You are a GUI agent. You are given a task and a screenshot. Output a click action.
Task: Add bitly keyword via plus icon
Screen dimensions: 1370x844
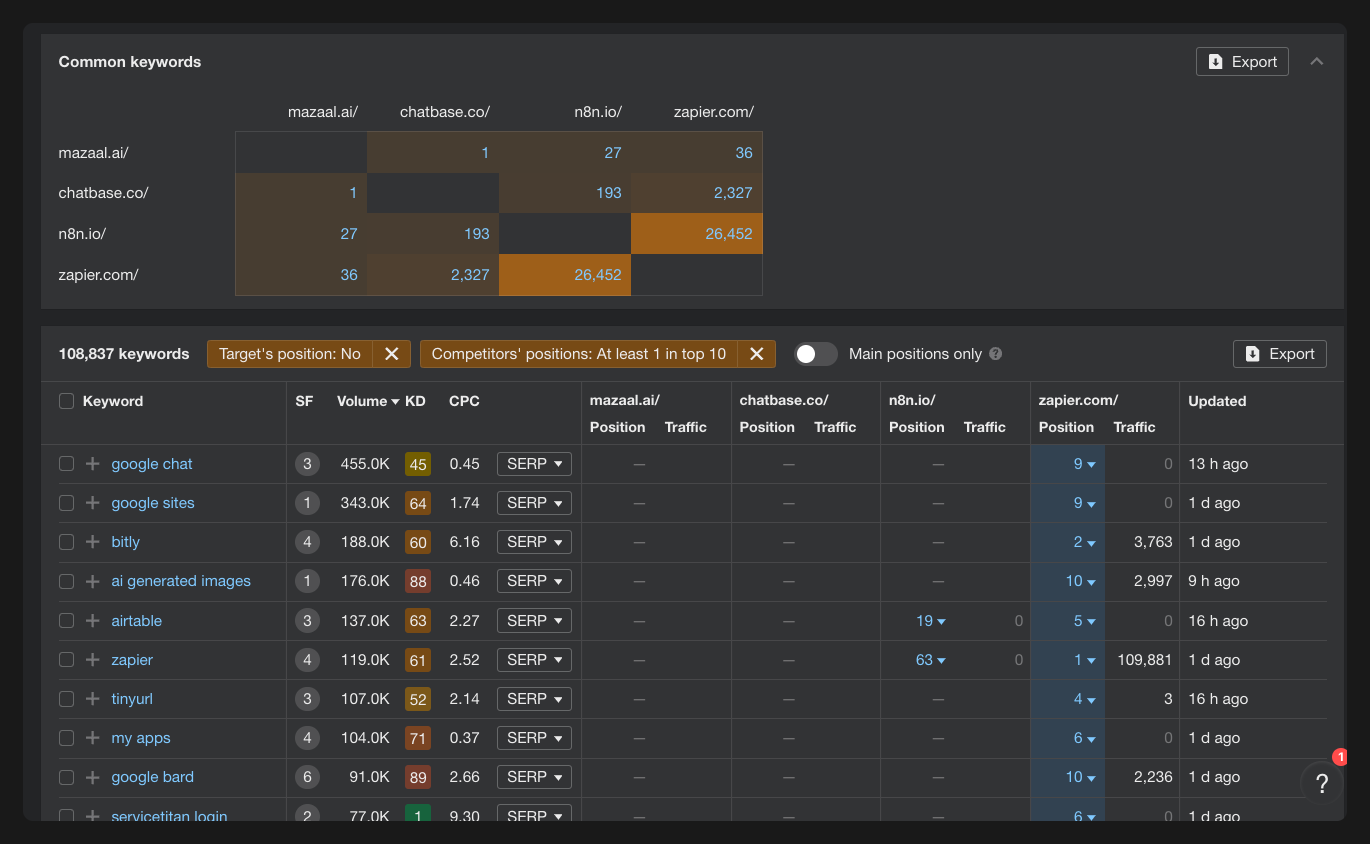(x=93, y=542)
